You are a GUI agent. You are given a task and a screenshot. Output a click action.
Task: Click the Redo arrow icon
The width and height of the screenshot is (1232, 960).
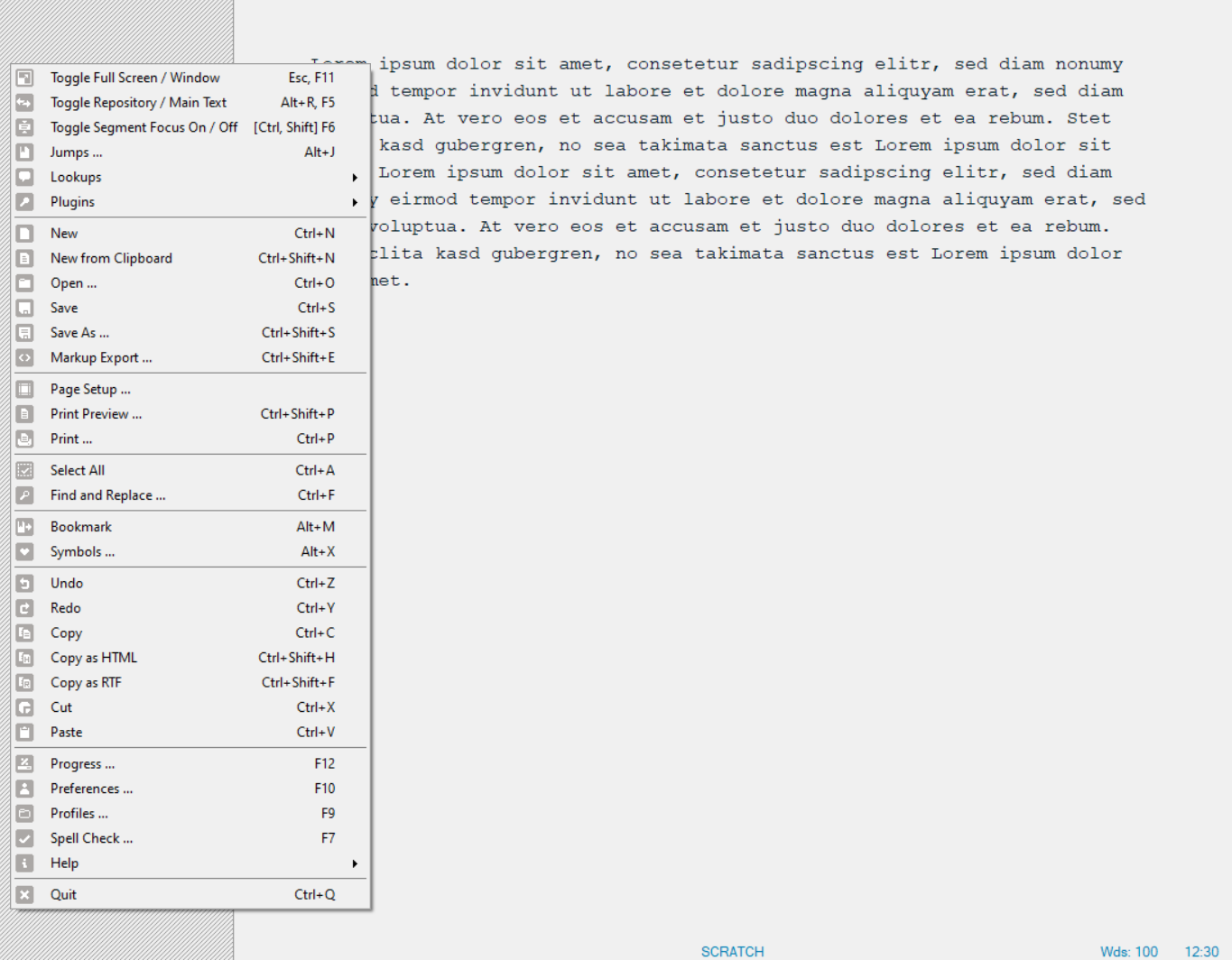(25, 608)
